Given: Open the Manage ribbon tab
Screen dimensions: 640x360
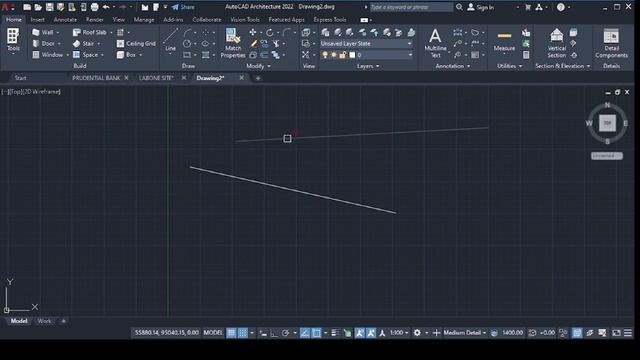Looking at the screenshot, I should (x=144, y=20).
